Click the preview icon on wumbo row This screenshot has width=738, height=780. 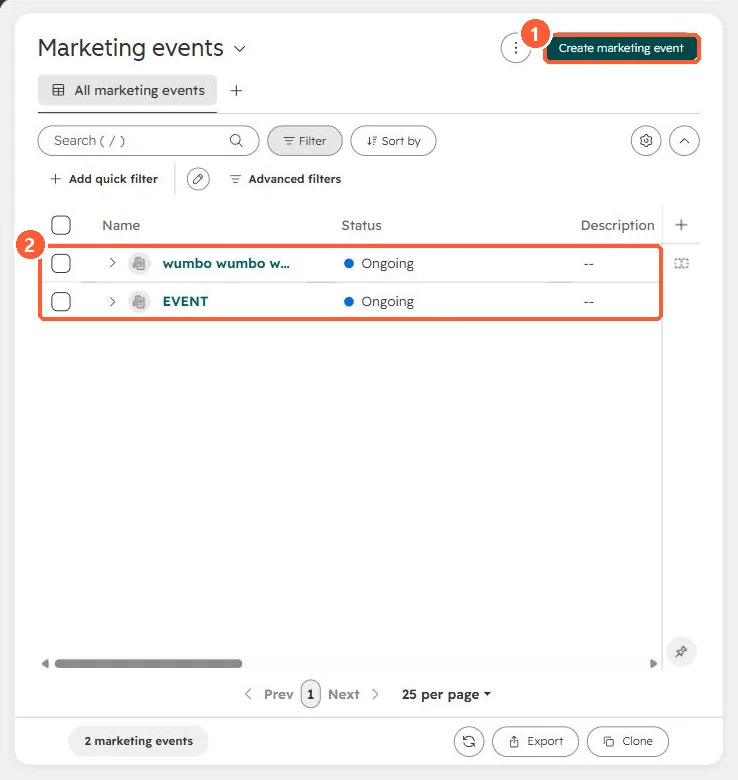[681, 263]
